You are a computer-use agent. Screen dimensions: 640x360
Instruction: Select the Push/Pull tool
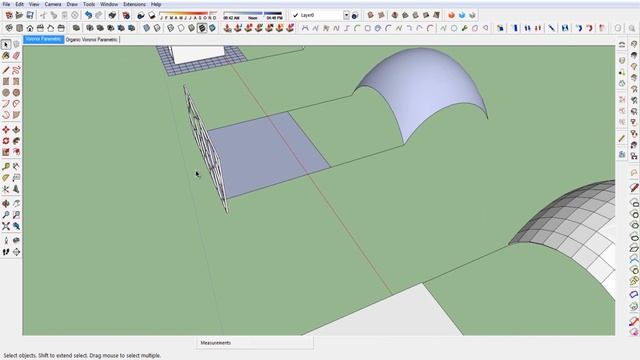pos(16,130)
